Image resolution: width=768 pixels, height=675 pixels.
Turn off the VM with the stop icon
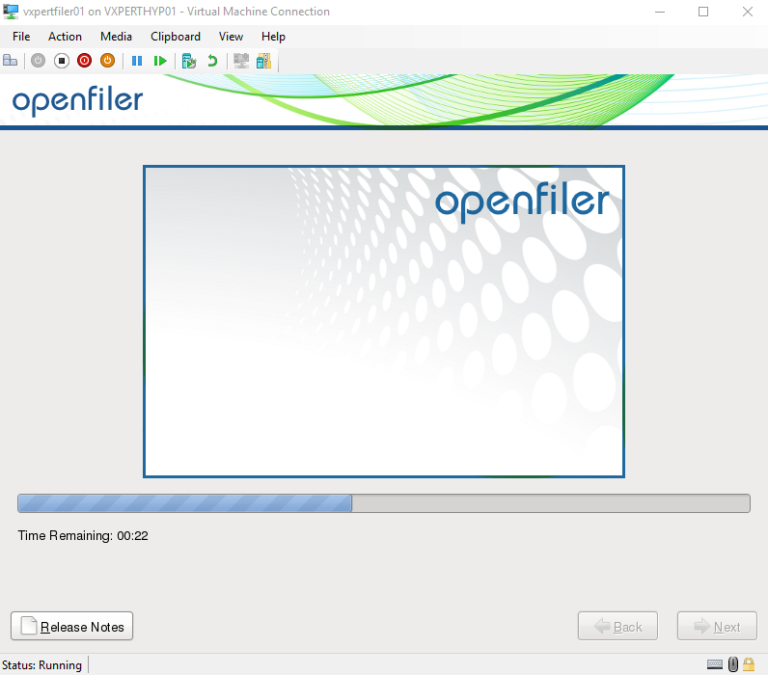pyautogui.click(x=62, y=61)
